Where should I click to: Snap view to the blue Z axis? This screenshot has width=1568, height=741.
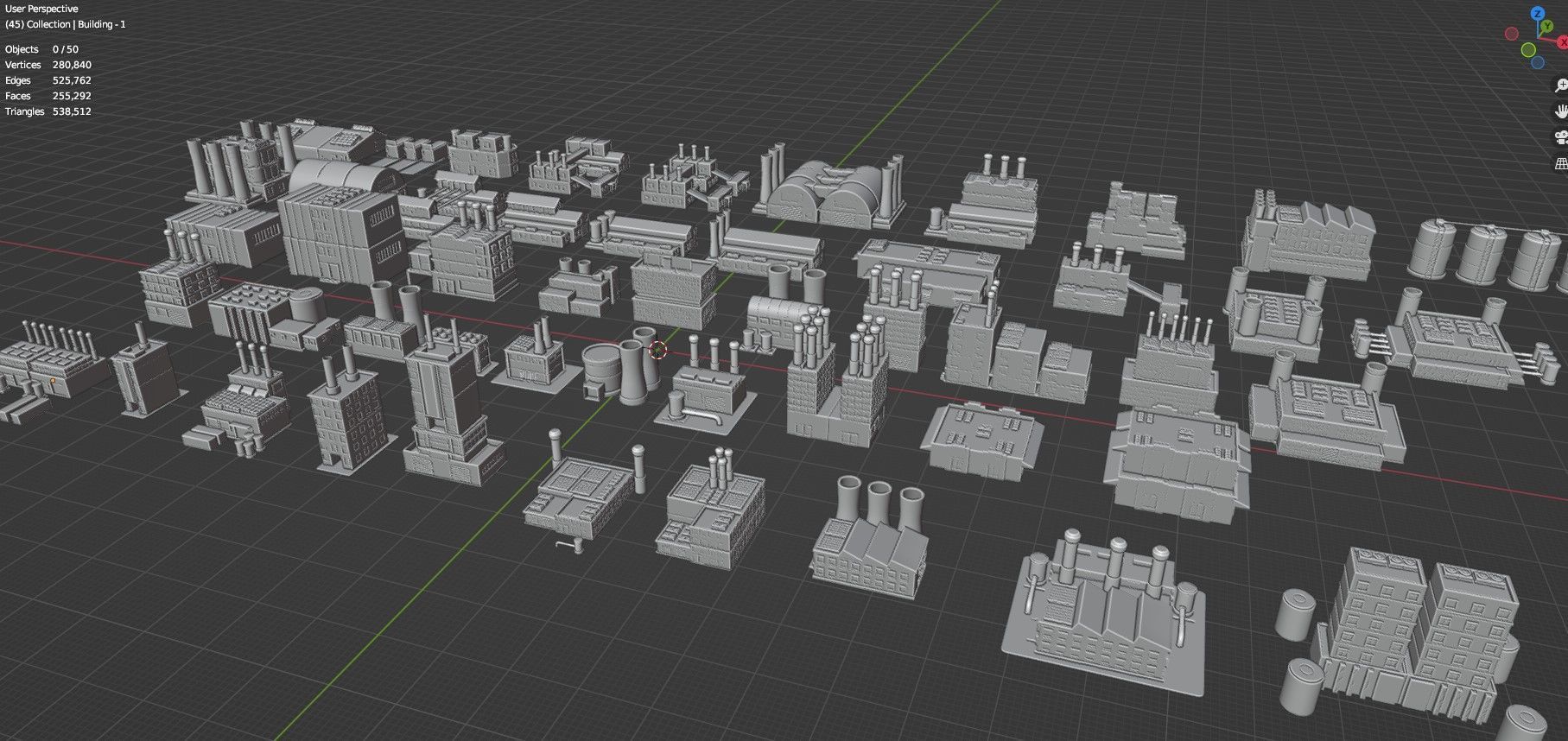tap(1538, 13)
